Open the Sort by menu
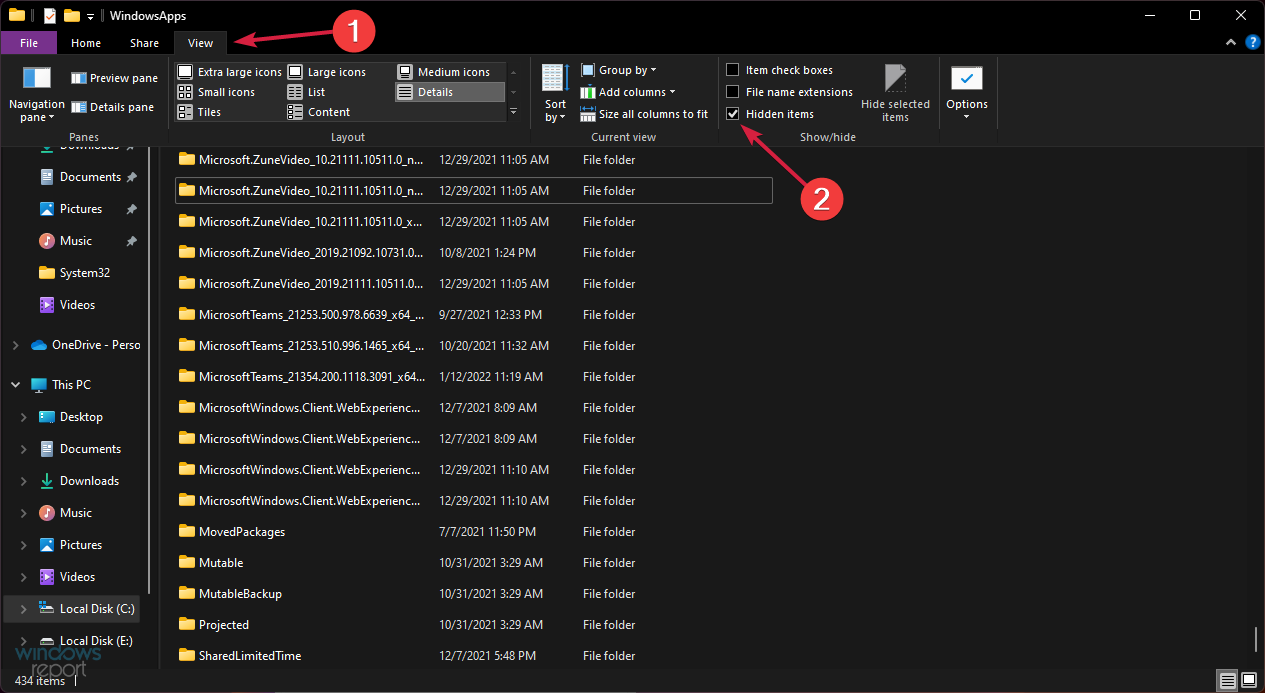The image size is (1265, 693). (x=555, y=94)
